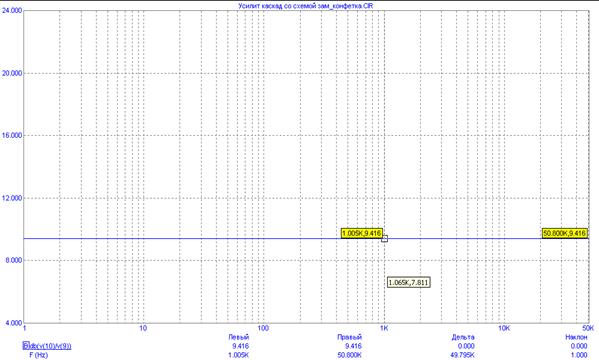Select the db(v(10)/v(9)) trace label

tap(50, 346)
